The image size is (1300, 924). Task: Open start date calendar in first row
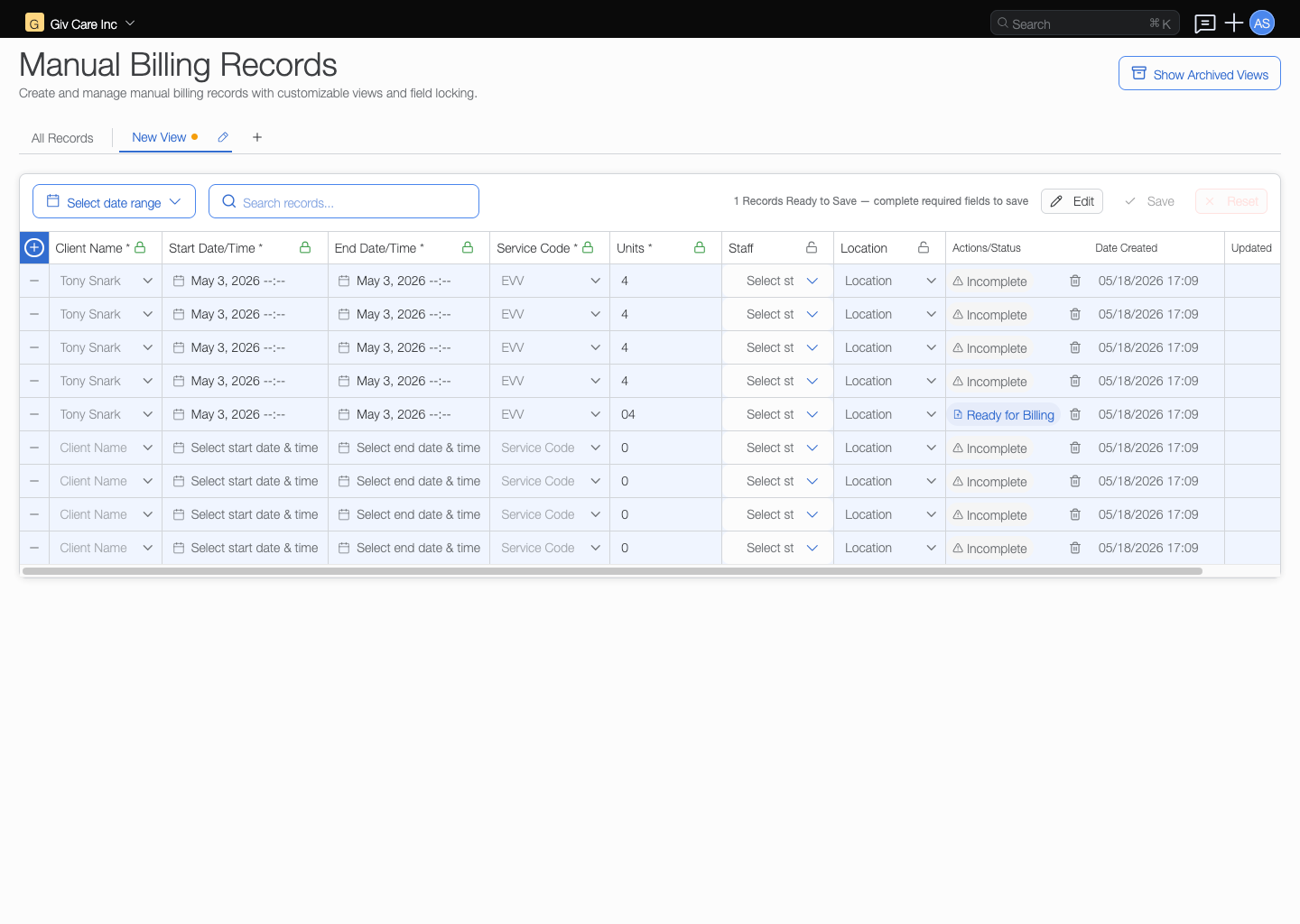click(179, 281)
